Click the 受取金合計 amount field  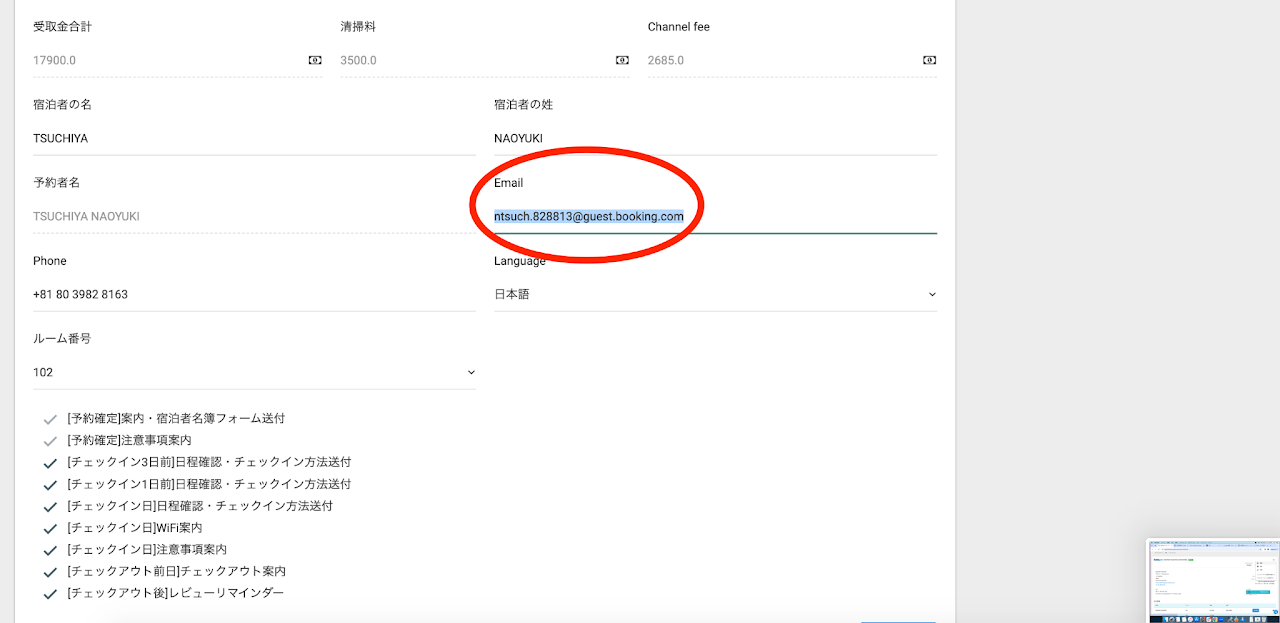[165, 60]
